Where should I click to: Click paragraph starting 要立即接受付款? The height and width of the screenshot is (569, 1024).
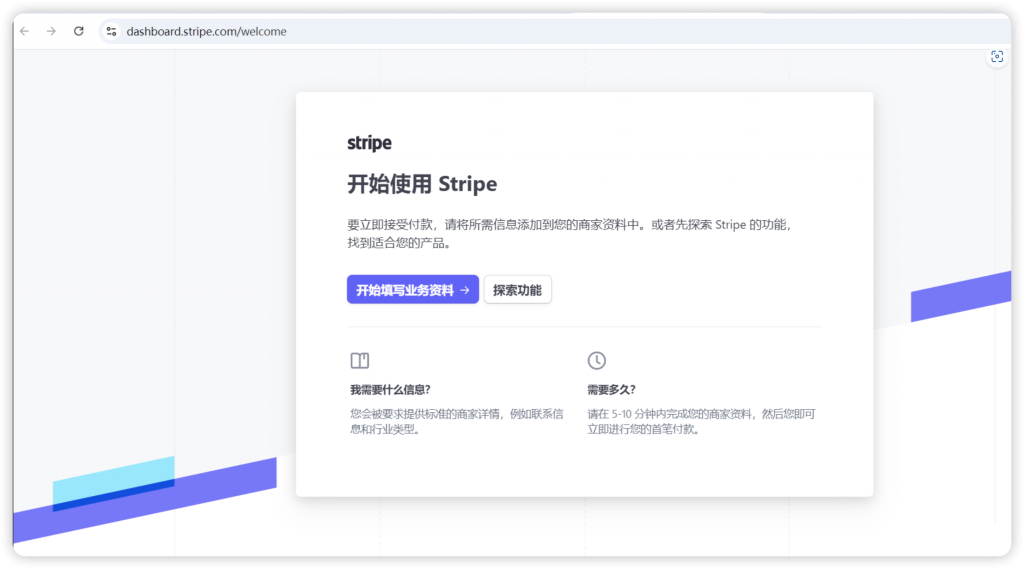coord(569,234)
